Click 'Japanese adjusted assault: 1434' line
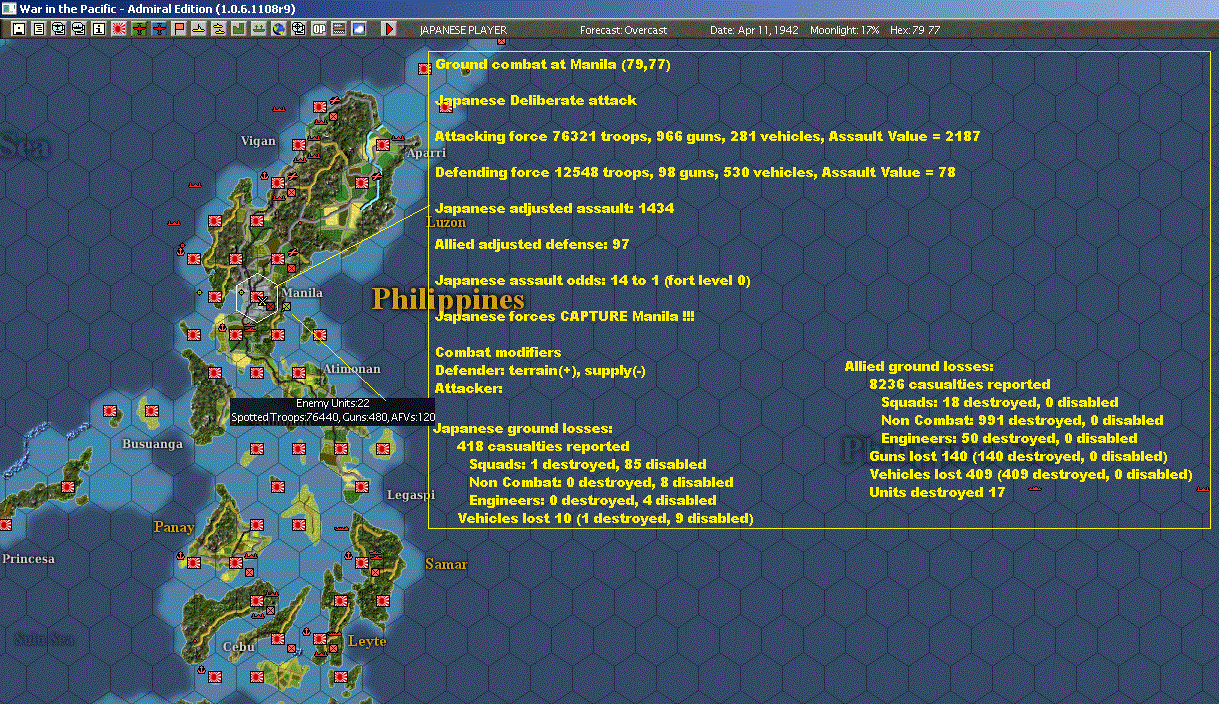 pos(554,208)
